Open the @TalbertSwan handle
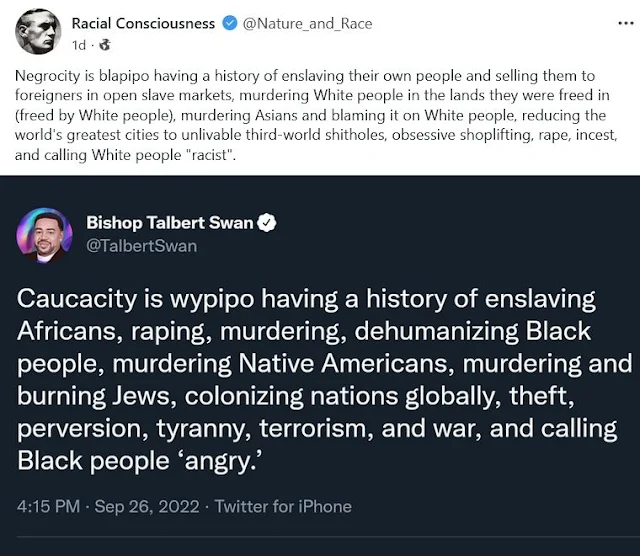The width and height of the screenshot is (640, 556). click(141, 245)
